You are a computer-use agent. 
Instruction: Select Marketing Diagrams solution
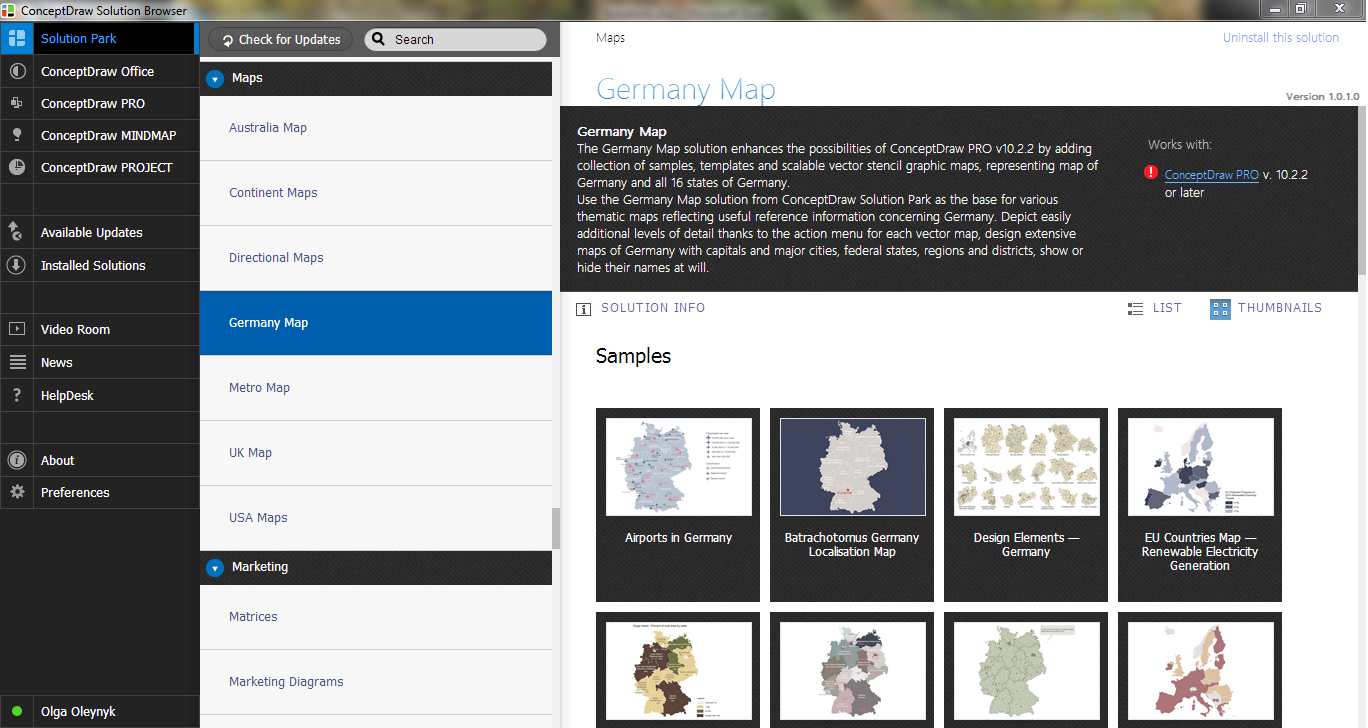376,682
